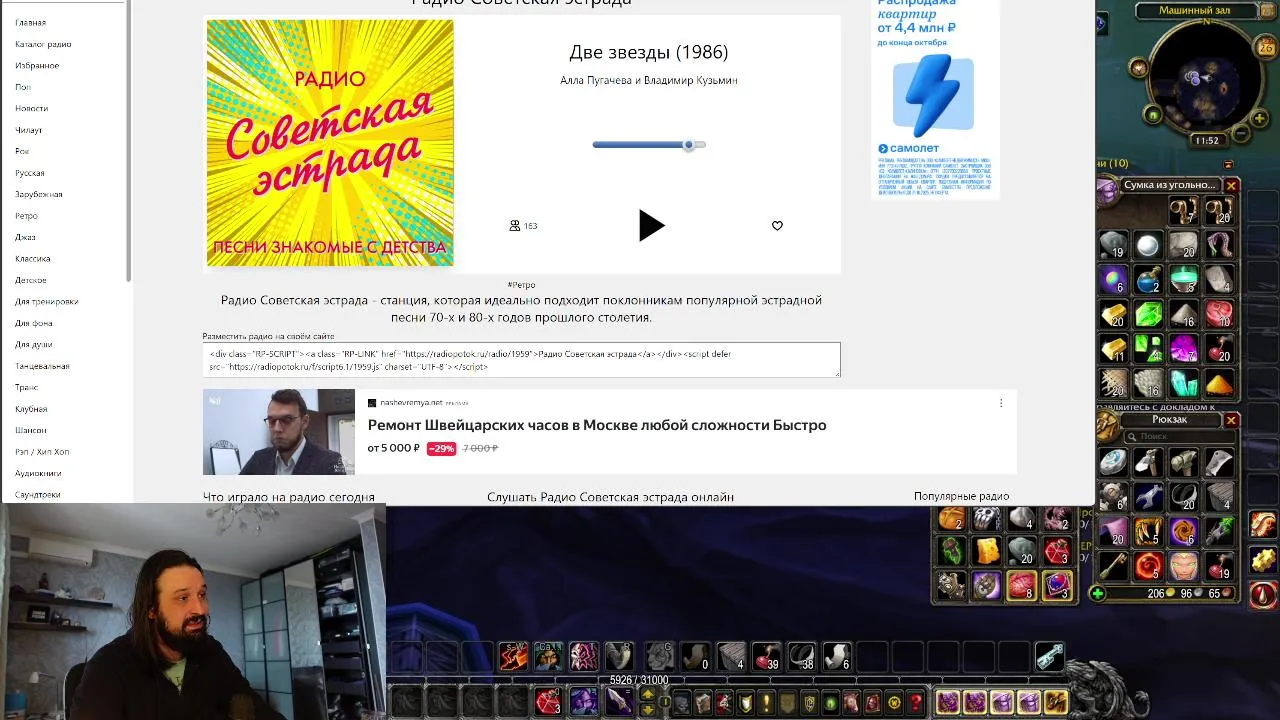Viewport: 1280px width, 720px height.
Task: Open the Джаз genre link
Action: (25, 237)
